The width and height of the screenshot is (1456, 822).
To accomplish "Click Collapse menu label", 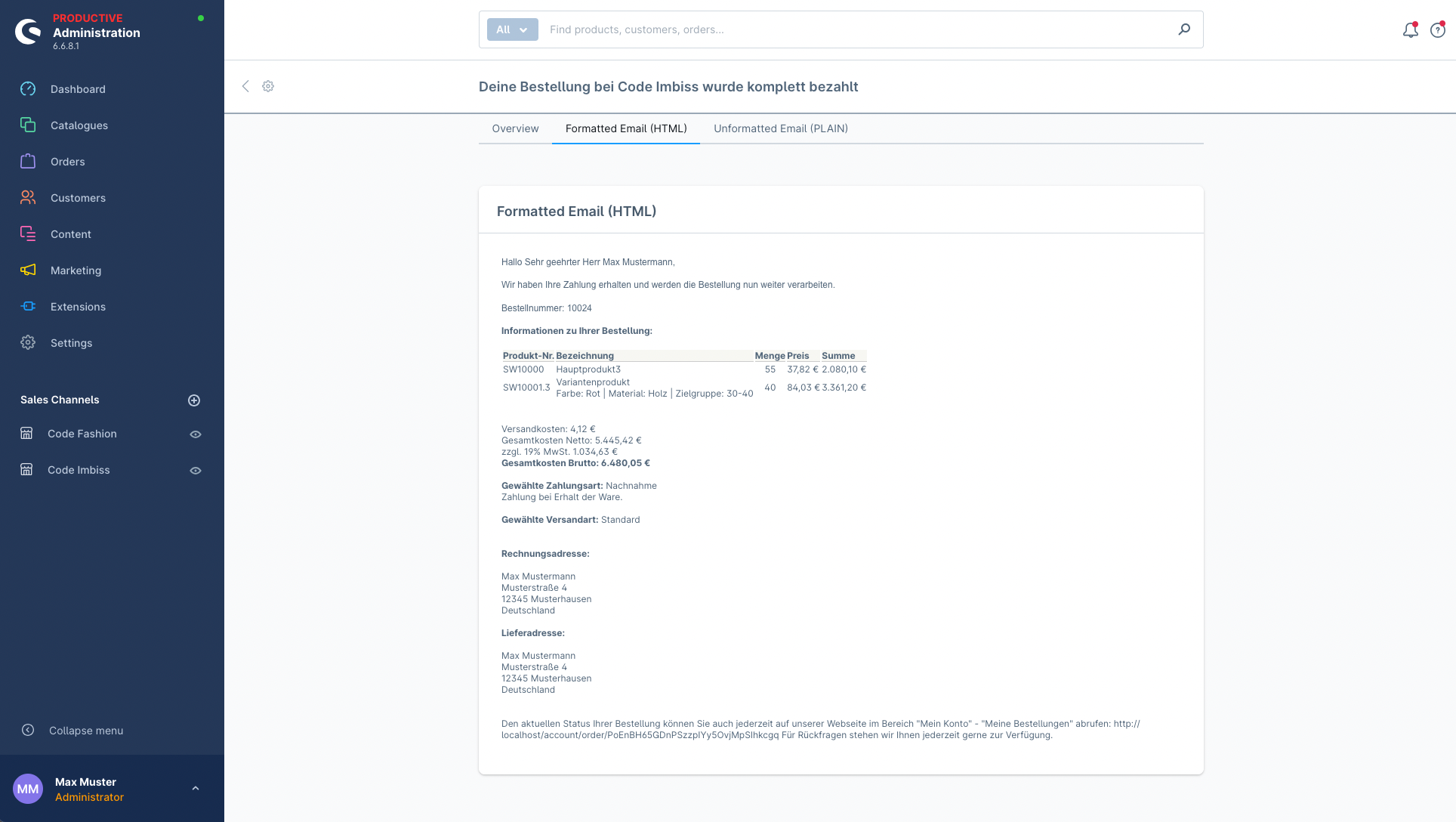I will [x=86, y=731].
